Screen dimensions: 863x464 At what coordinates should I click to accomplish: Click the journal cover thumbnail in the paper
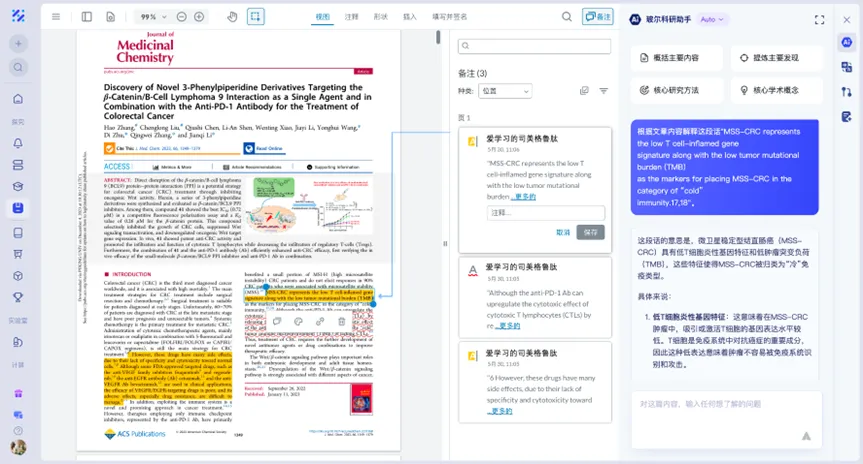[x=362, y=399]
